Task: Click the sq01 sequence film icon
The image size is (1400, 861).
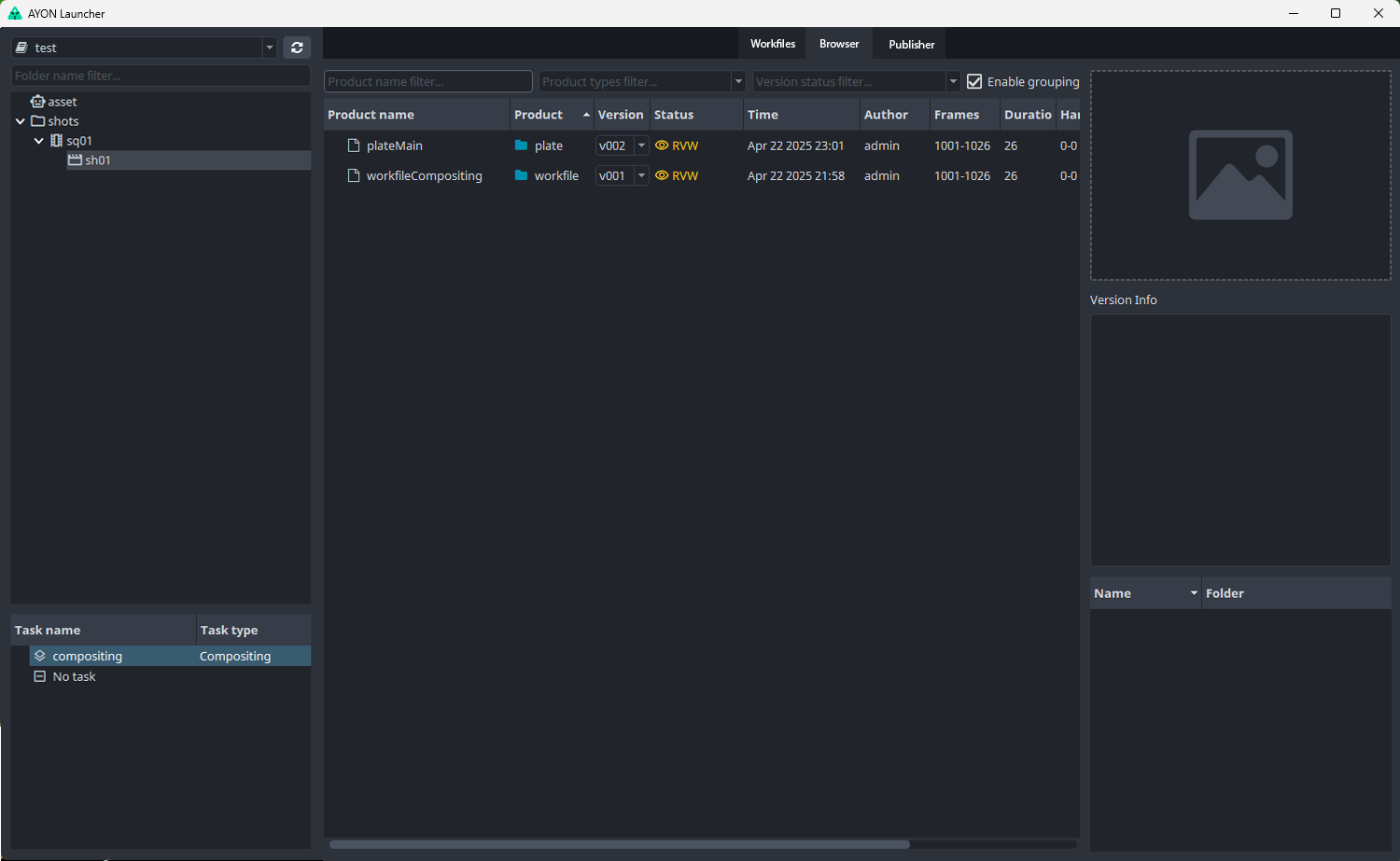Action: (x=56, y=141)
